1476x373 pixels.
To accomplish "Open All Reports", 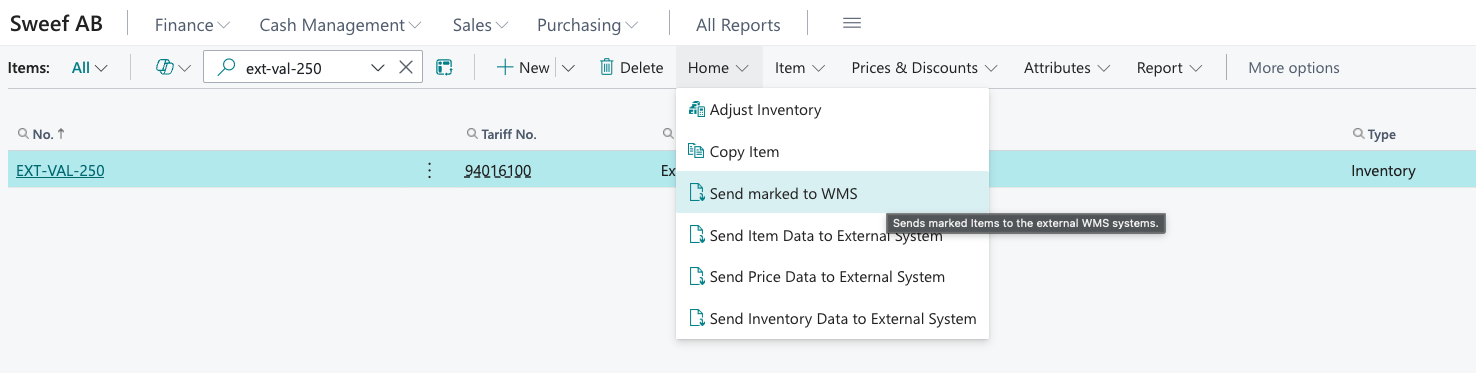I will (738, 24).
